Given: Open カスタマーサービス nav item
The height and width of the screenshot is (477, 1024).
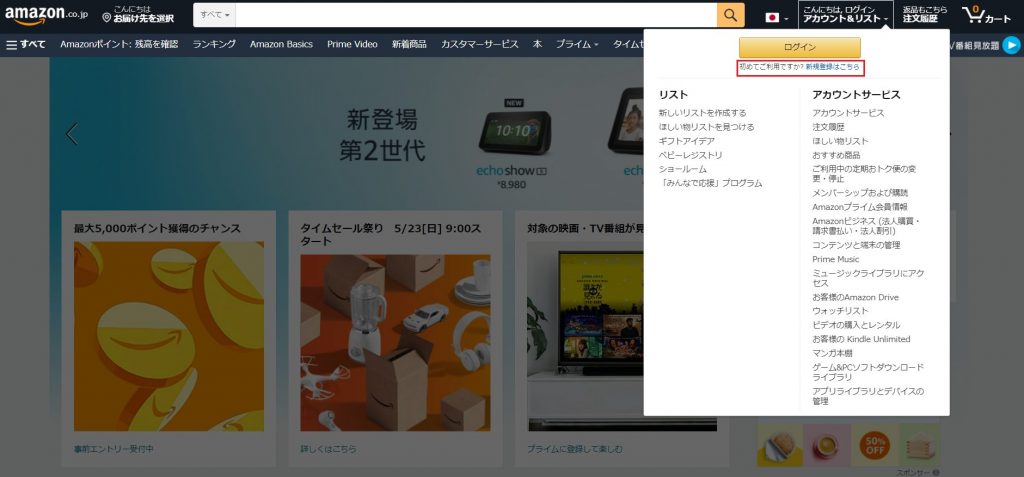Looking at the screenshot, I should (479, 44).
